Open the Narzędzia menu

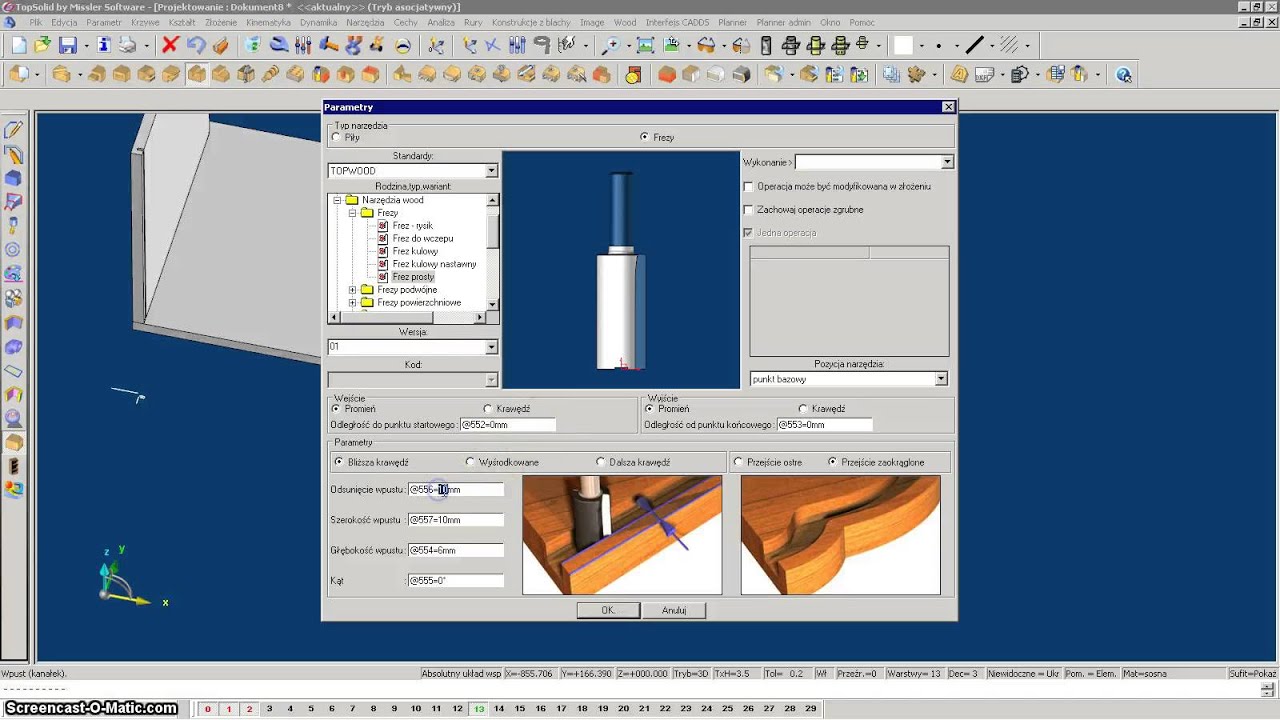[x=366, y=22]
